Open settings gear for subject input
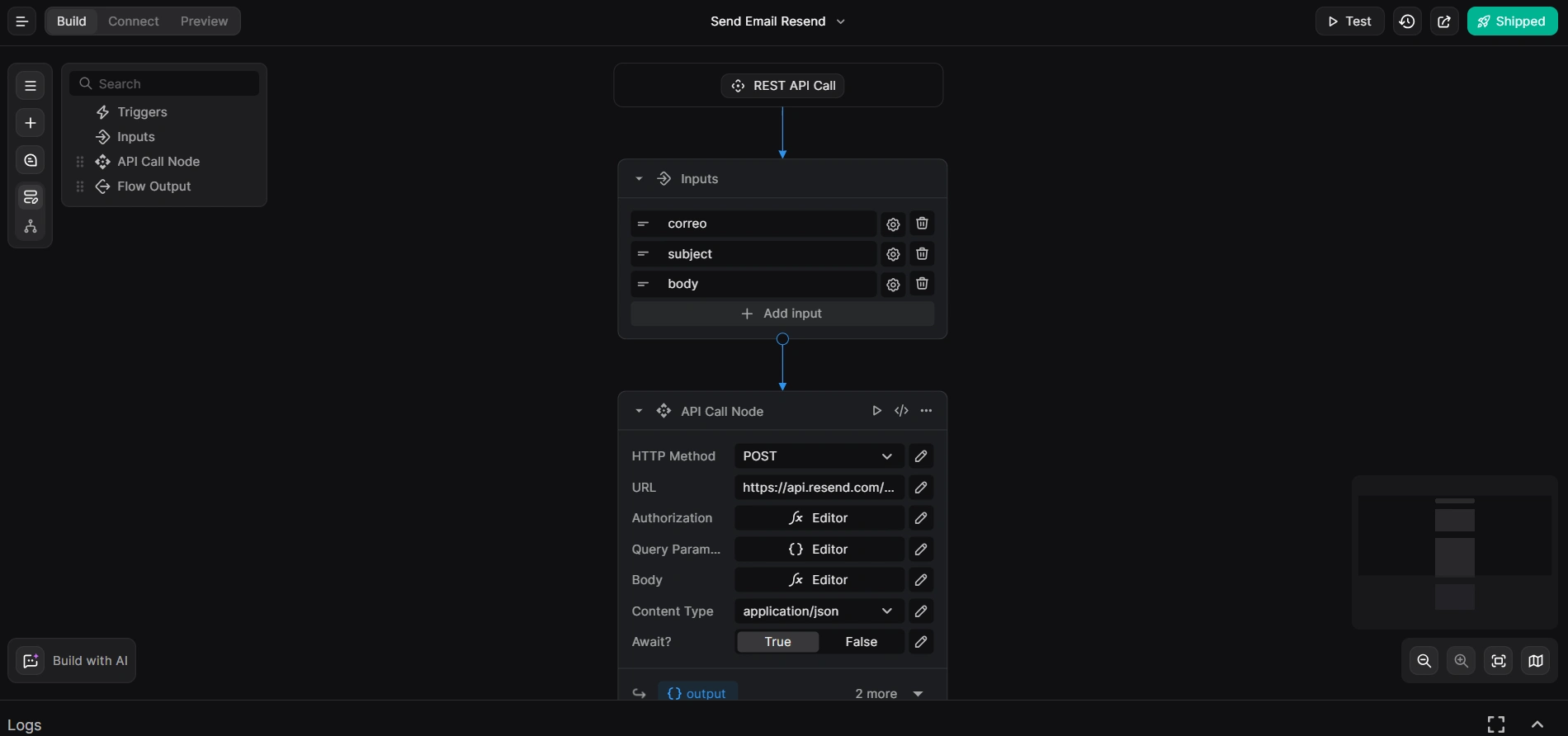 pyautogui.click(x=893, y=254)
